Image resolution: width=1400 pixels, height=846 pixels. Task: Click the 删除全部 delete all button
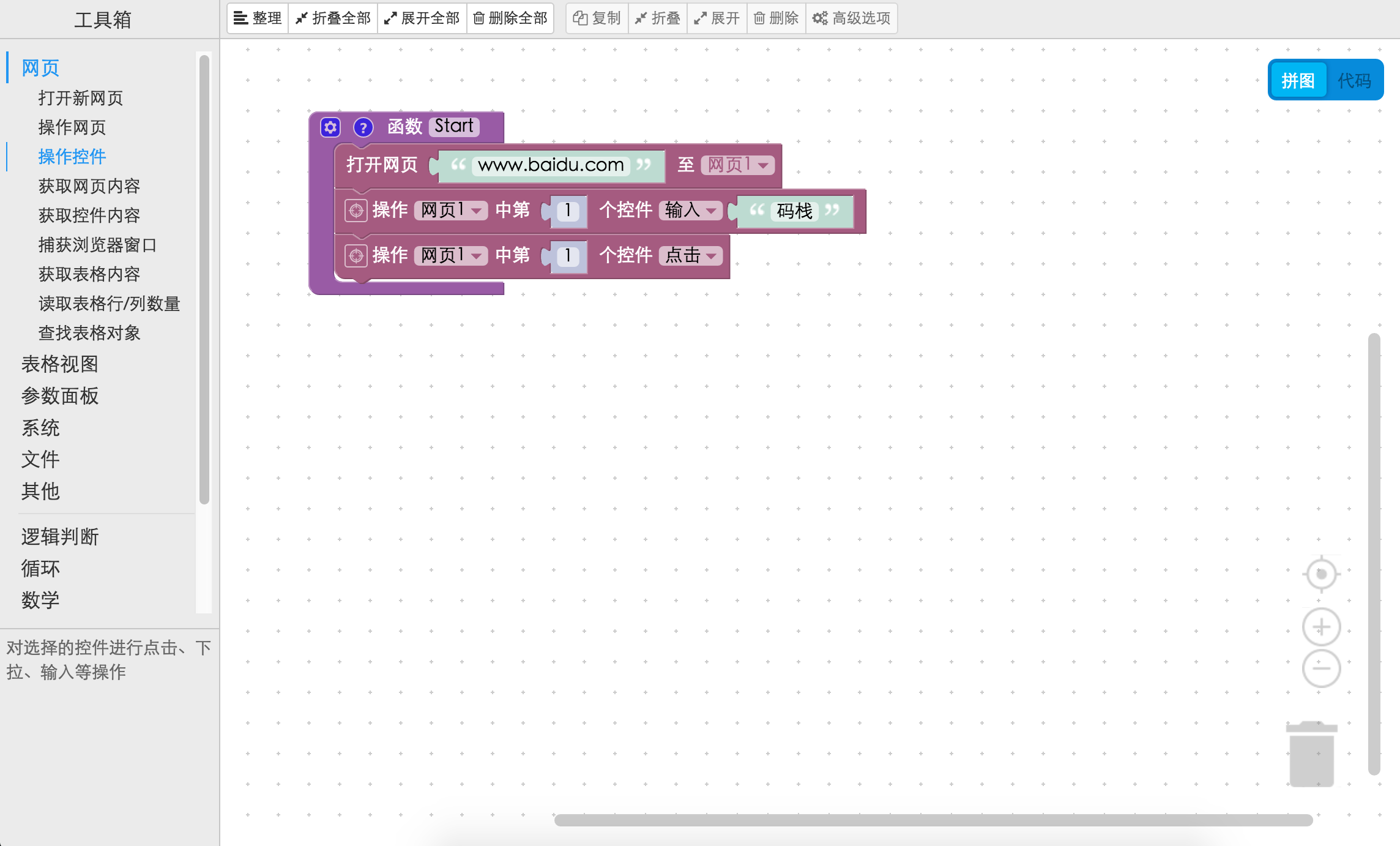click(510, 18)
